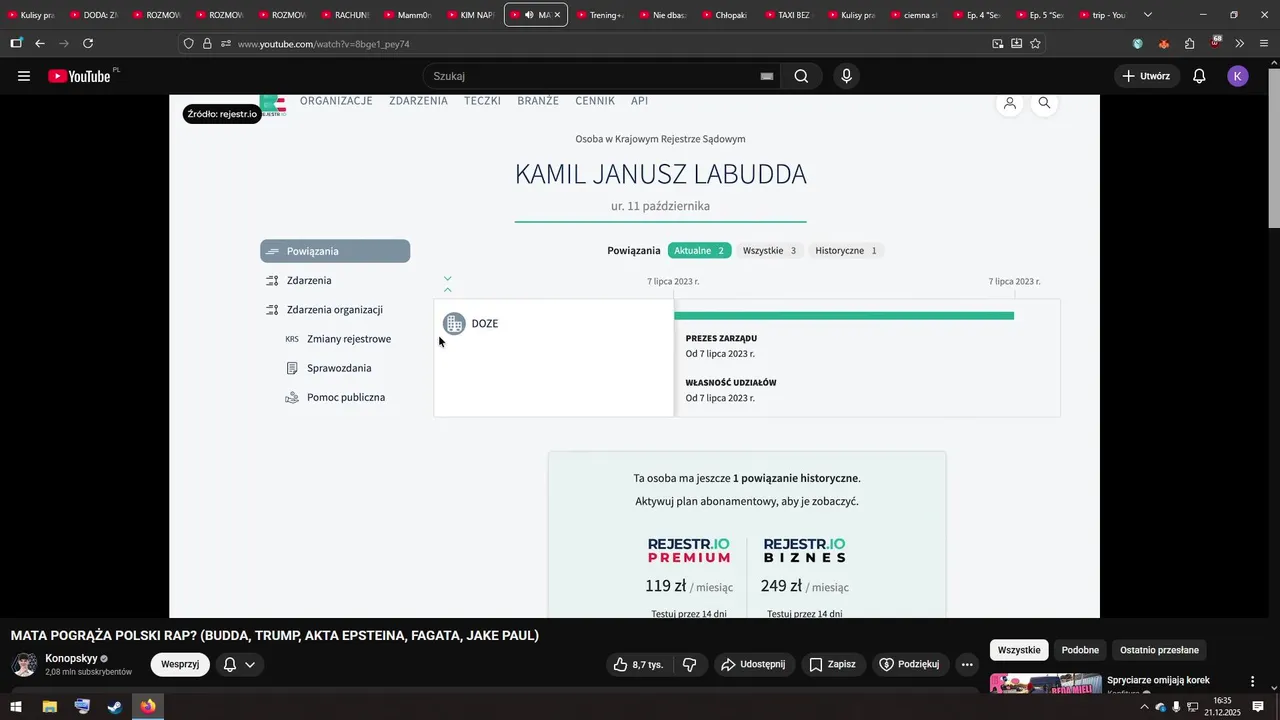The height and width of the screenshot is (720, 1280).
Task: Open the on-screen keyboard in search box
Action: coord(767,76)
